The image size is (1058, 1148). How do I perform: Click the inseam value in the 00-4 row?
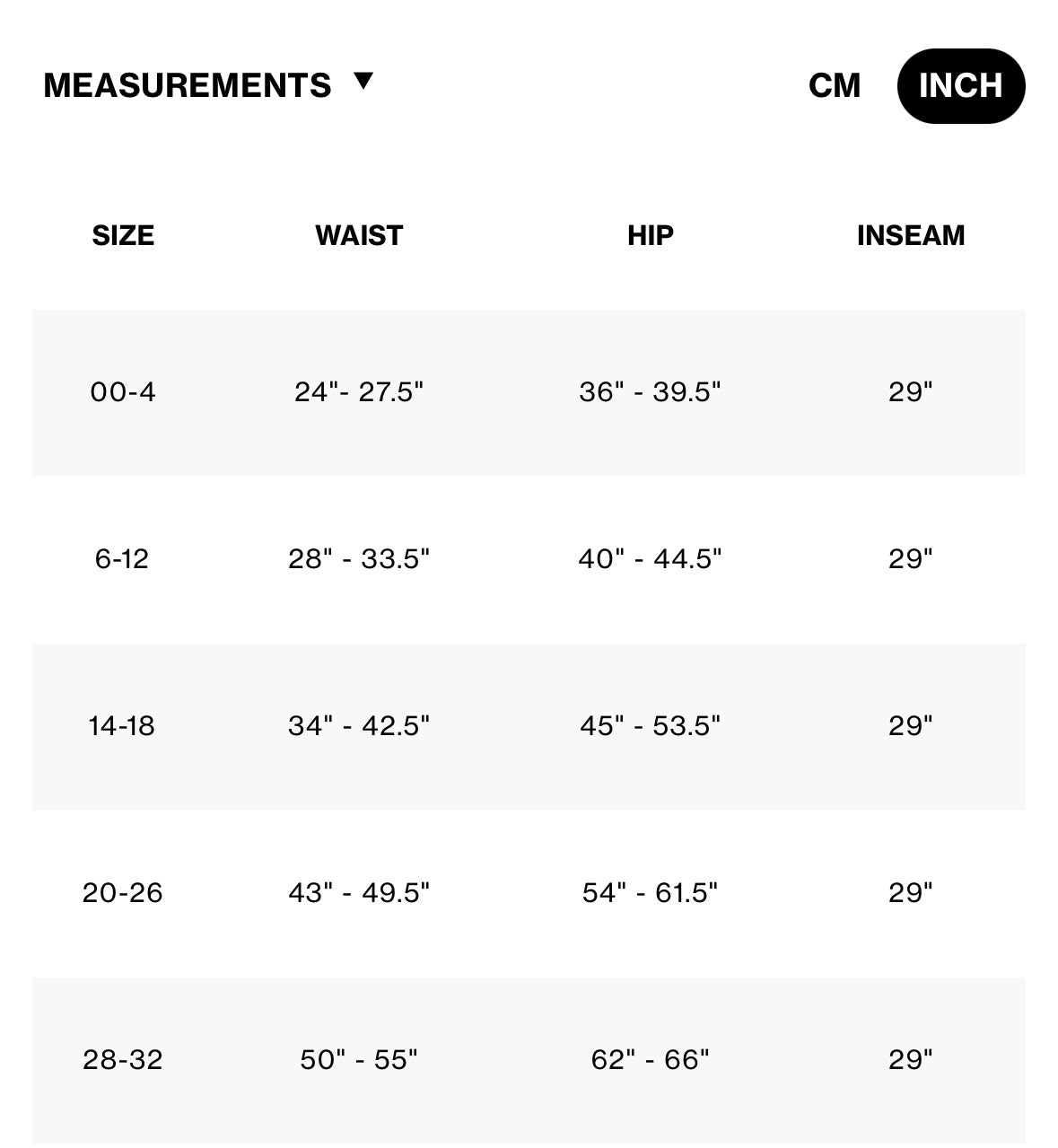coord(910,392)
